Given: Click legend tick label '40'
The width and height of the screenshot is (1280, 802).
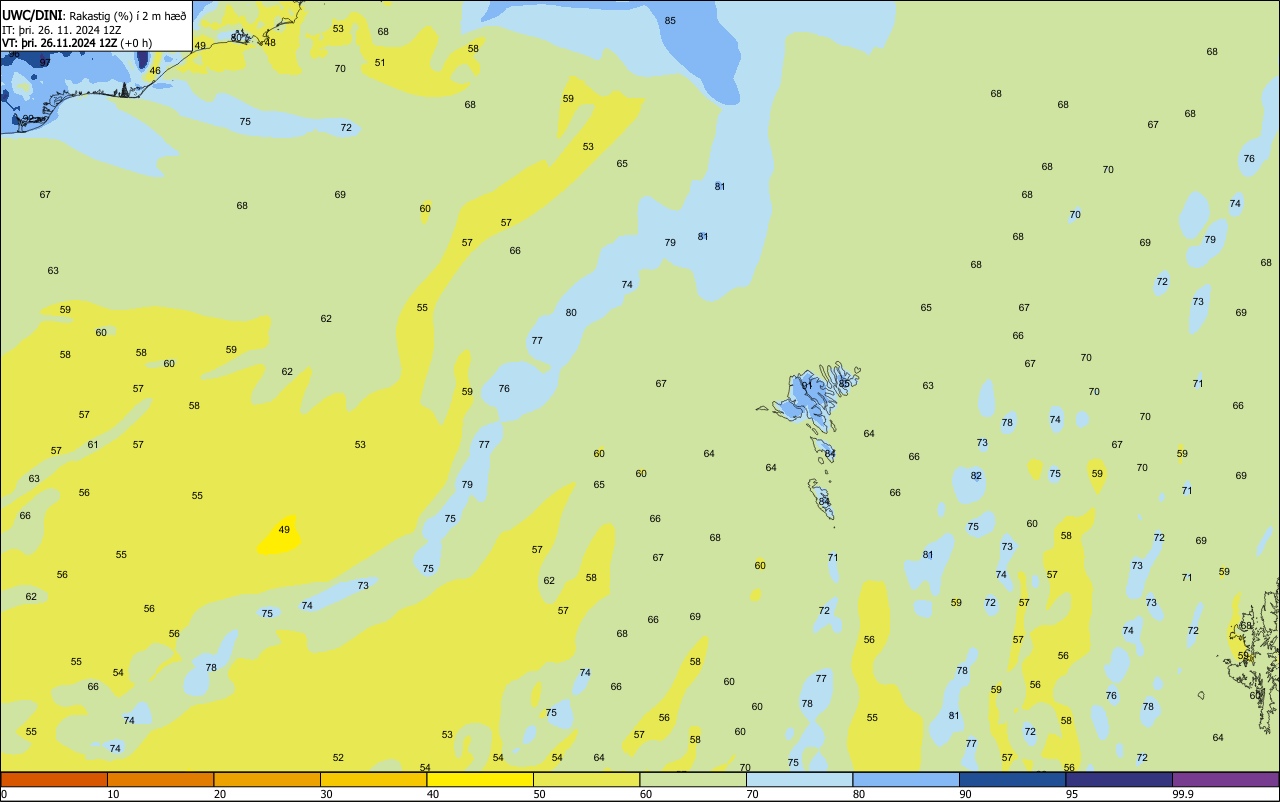Looking at the screenshot, I should coord(433,794).
